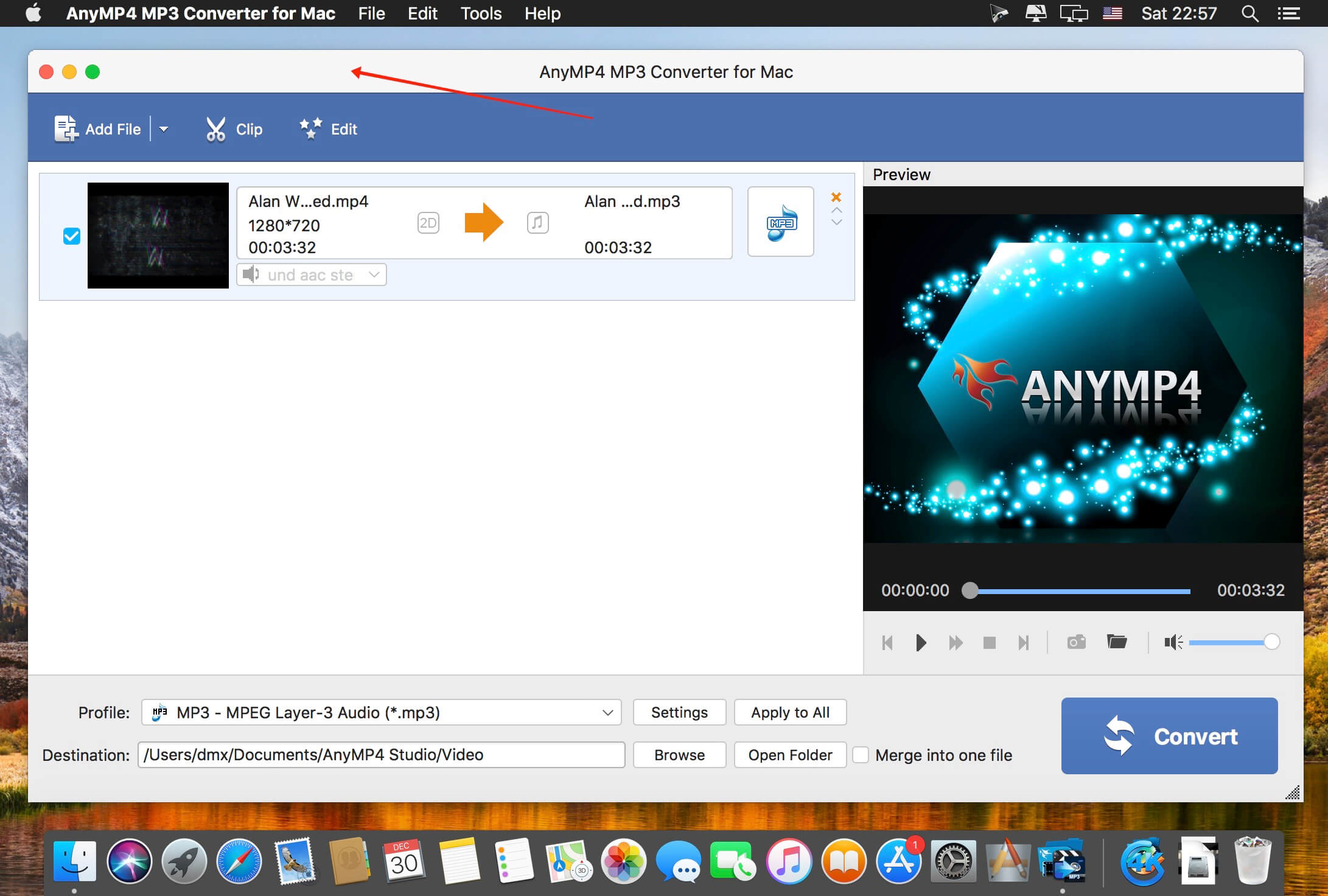The height and width of the screenshot is (896, 1328).
Task: Remove the Alan Walker file with orange X
Action: [836, 197]
